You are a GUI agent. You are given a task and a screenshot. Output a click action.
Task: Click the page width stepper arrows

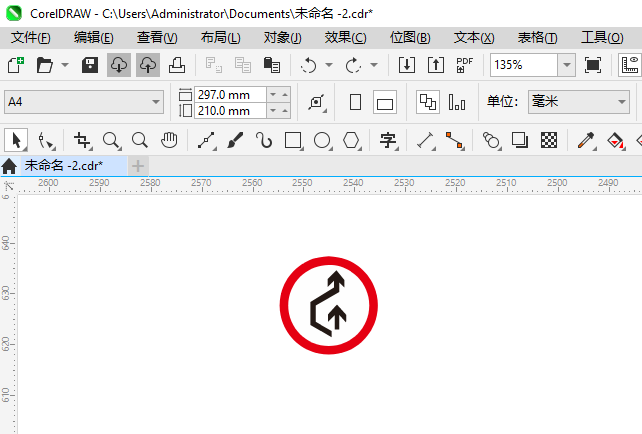pos(278,95)
